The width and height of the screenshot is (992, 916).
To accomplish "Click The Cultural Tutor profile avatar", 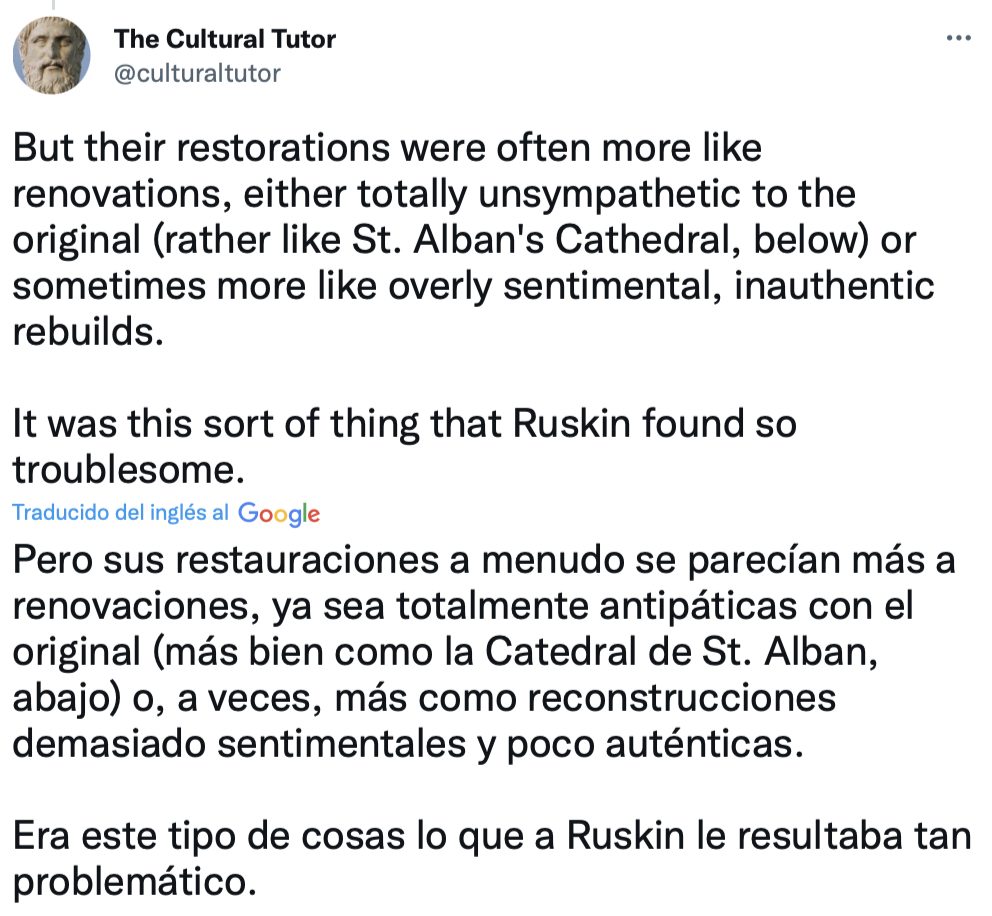I will pyautogui.click(x=52, y=56).
